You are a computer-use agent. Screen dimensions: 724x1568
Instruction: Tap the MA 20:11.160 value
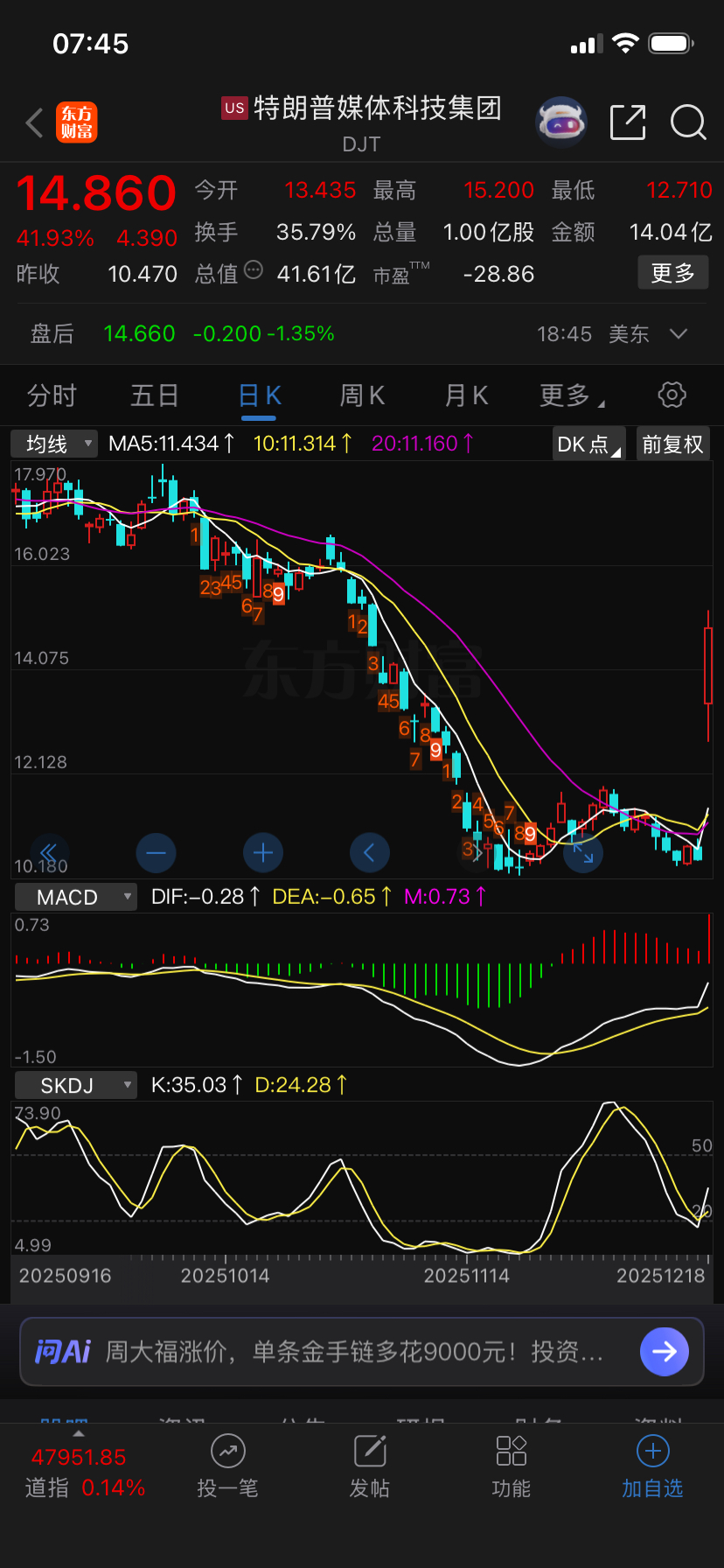tap(422, 444)
